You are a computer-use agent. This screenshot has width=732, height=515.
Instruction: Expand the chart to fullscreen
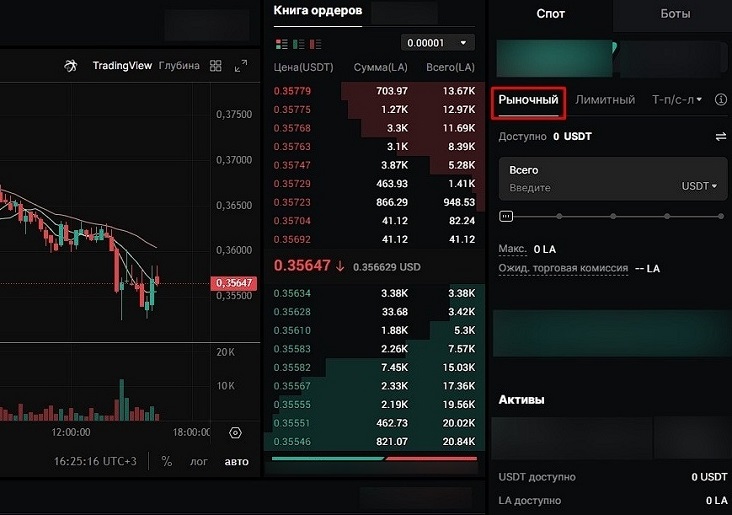pyautogui.click(x=240, y=66)
